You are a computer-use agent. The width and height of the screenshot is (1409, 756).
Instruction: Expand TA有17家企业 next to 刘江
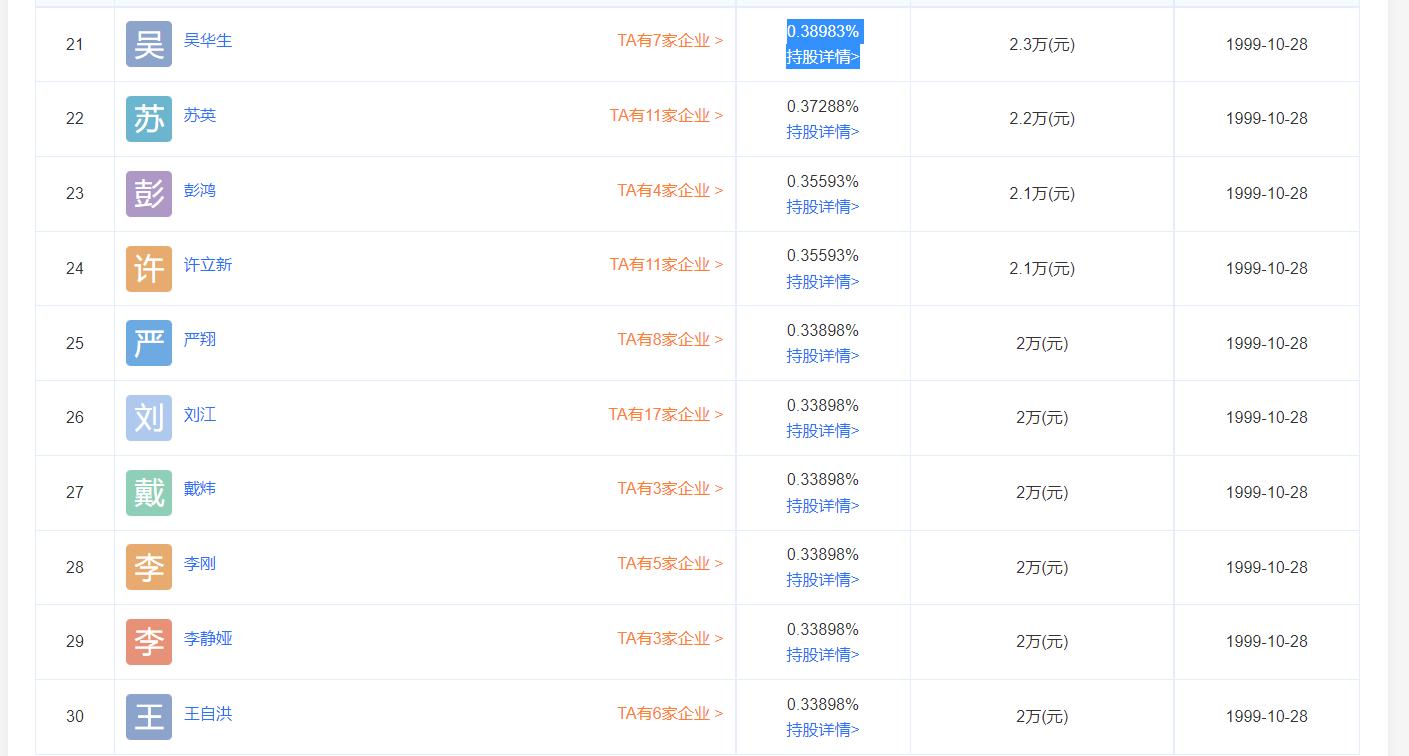pos(665,414)
